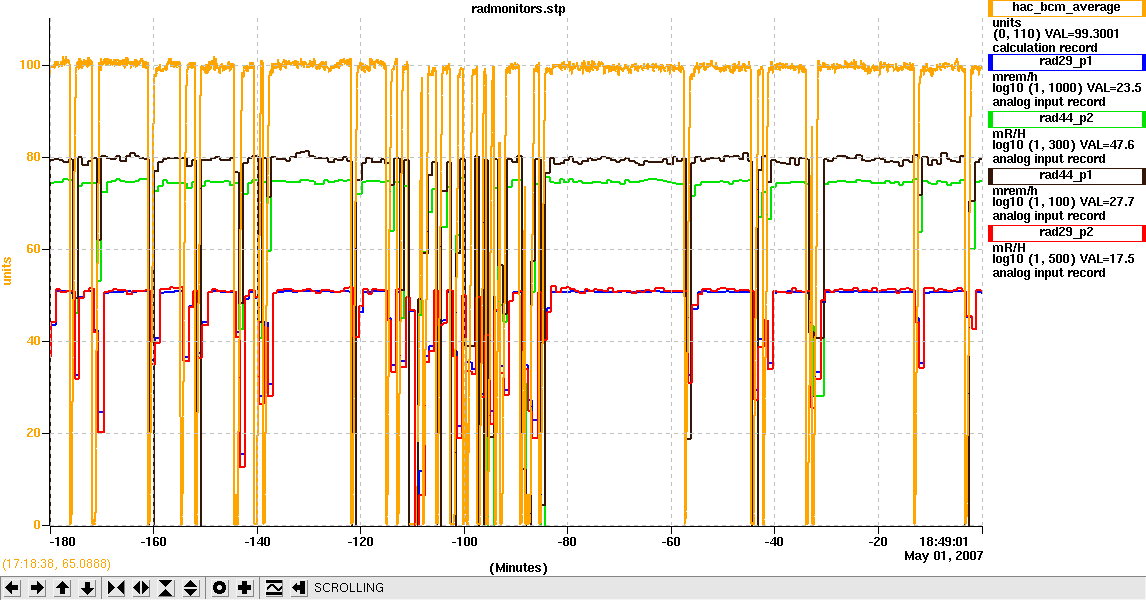Select the rad44_p1 legend entry
Screen dimensions: 1146x600
click(x=1066, y=175)
